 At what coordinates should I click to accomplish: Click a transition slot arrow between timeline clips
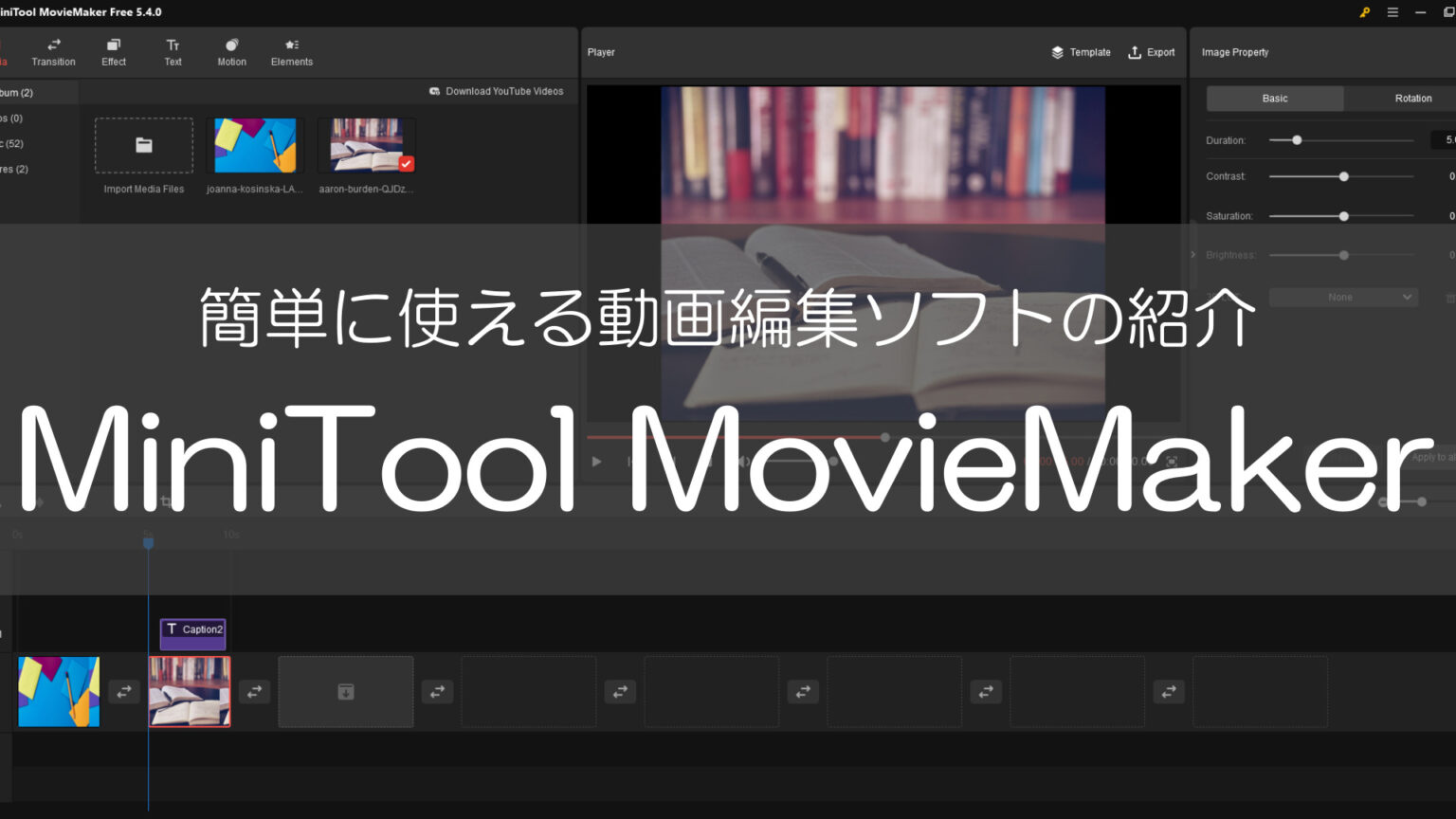pyautogui.click(x=124, y=691)
